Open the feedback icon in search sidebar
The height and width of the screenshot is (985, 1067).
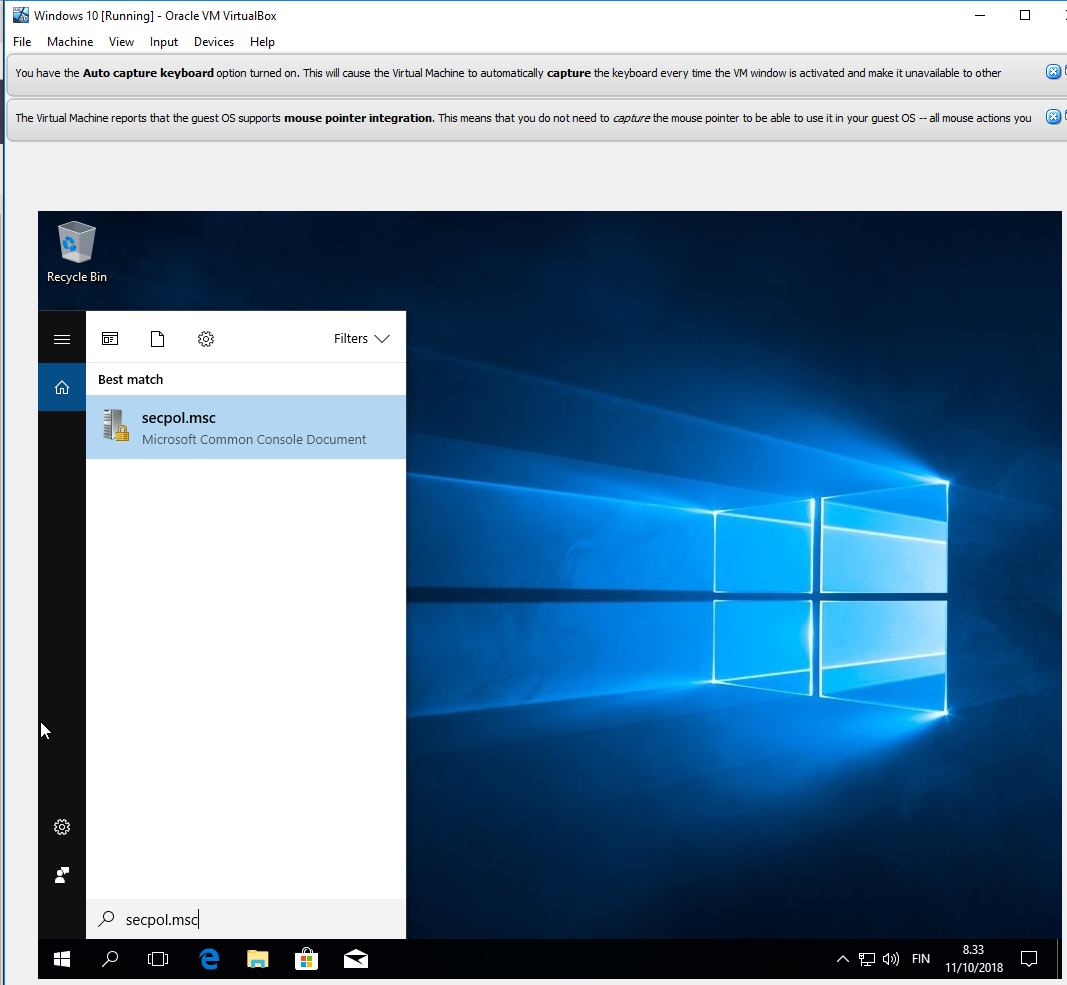[62, 875]
